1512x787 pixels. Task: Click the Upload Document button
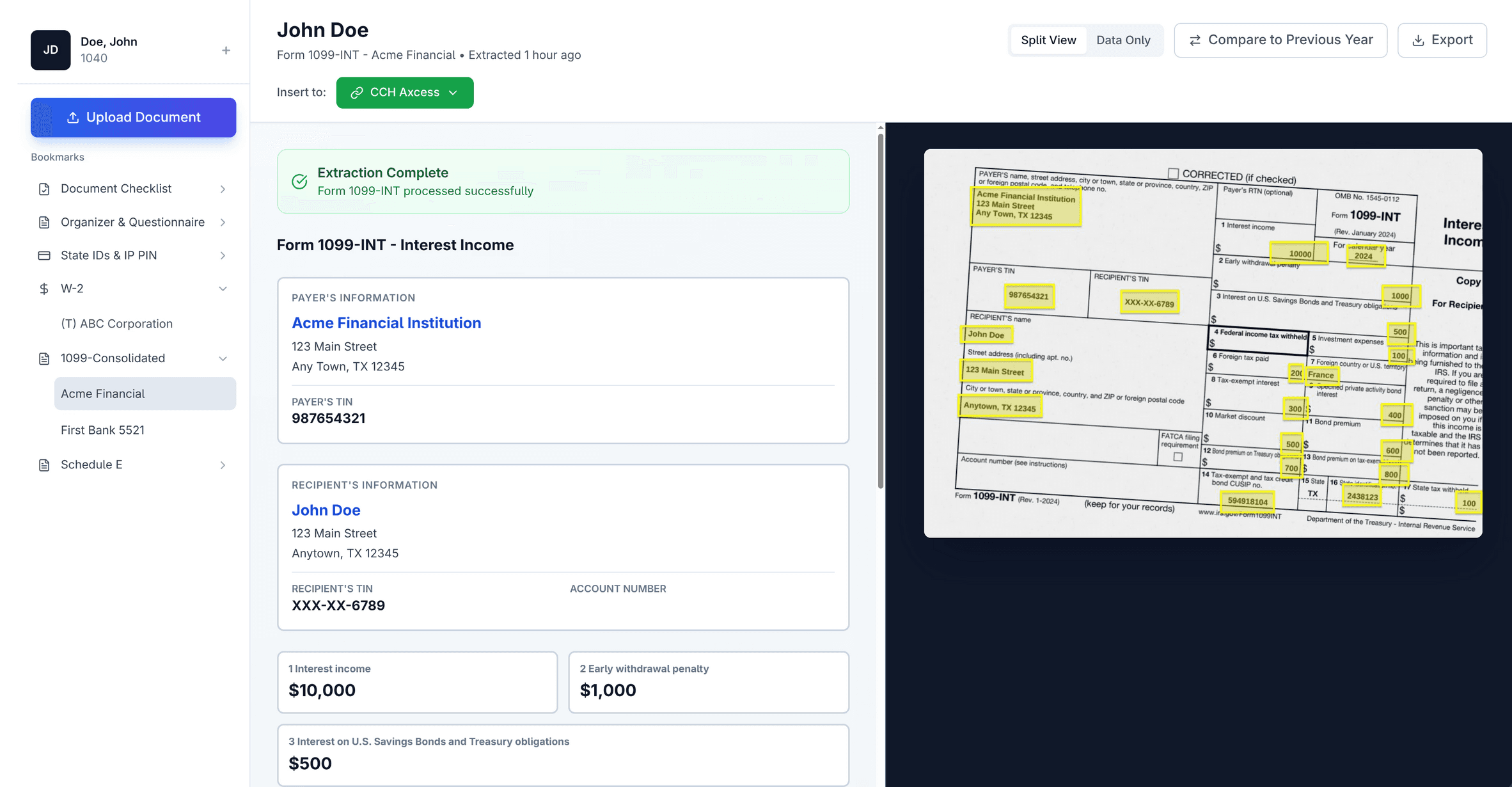pos(133,117)
